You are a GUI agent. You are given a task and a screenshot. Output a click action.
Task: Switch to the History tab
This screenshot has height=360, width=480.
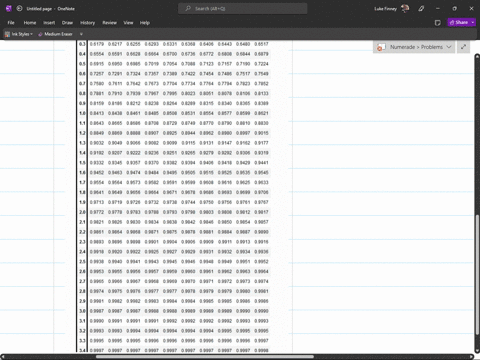87,23
